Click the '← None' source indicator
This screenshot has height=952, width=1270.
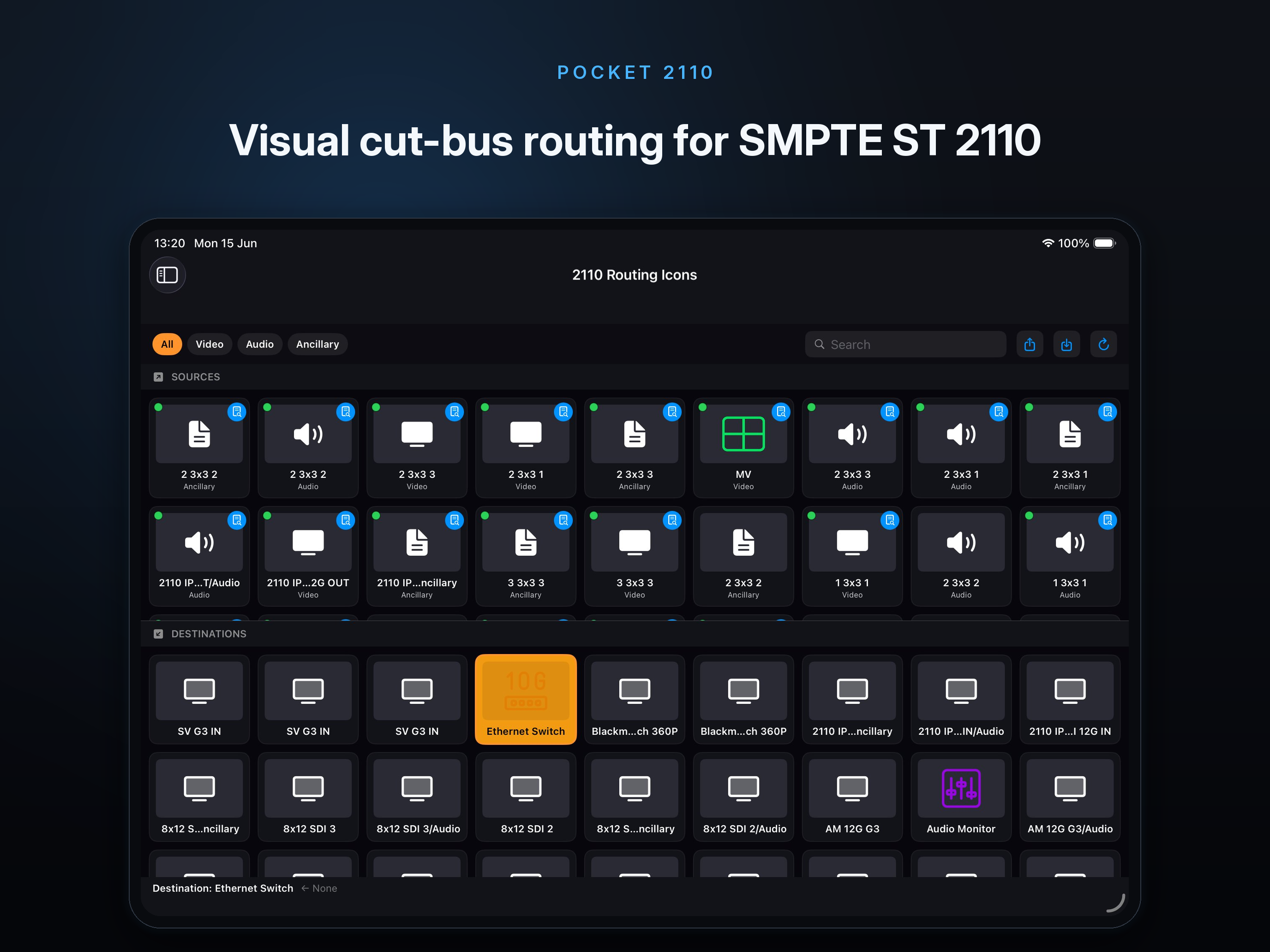319,888
